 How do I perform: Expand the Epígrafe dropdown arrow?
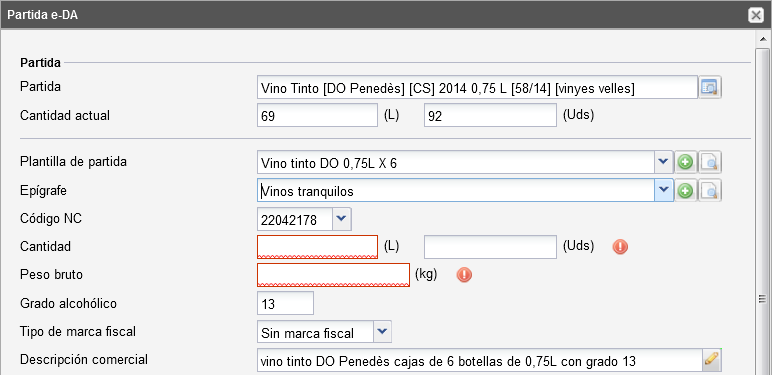click(x=664, y=190)
